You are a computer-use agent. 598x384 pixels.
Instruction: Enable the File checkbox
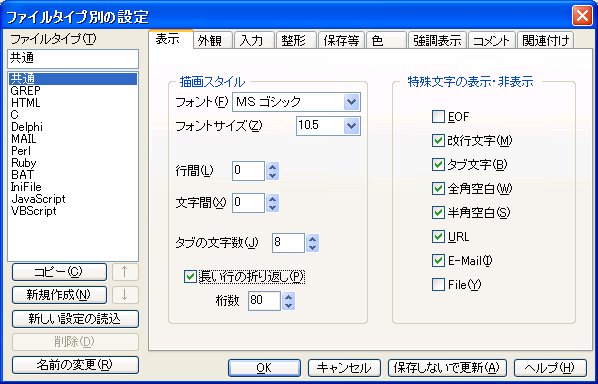tap(438, 284)
